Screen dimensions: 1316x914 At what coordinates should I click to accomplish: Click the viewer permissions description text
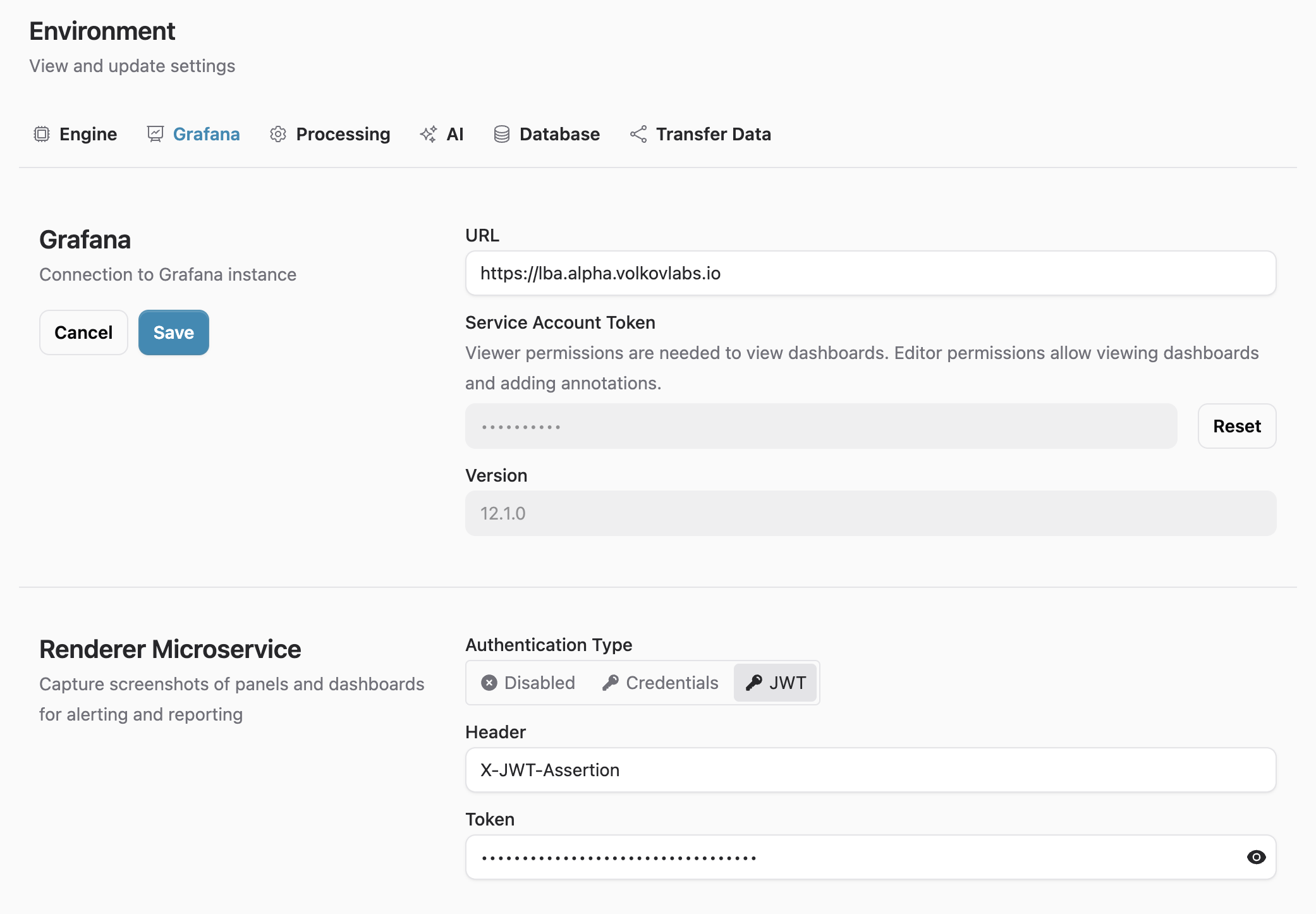862,368
